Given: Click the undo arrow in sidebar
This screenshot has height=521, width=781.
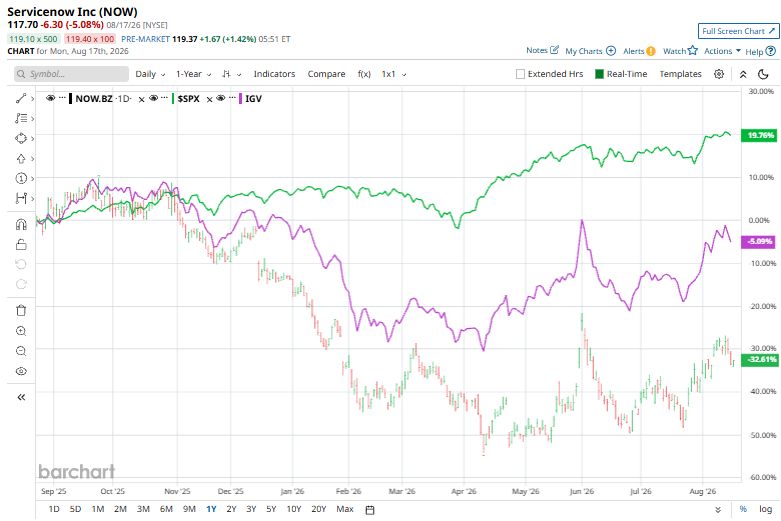Looking at the screenshot, I should point(21,264).
